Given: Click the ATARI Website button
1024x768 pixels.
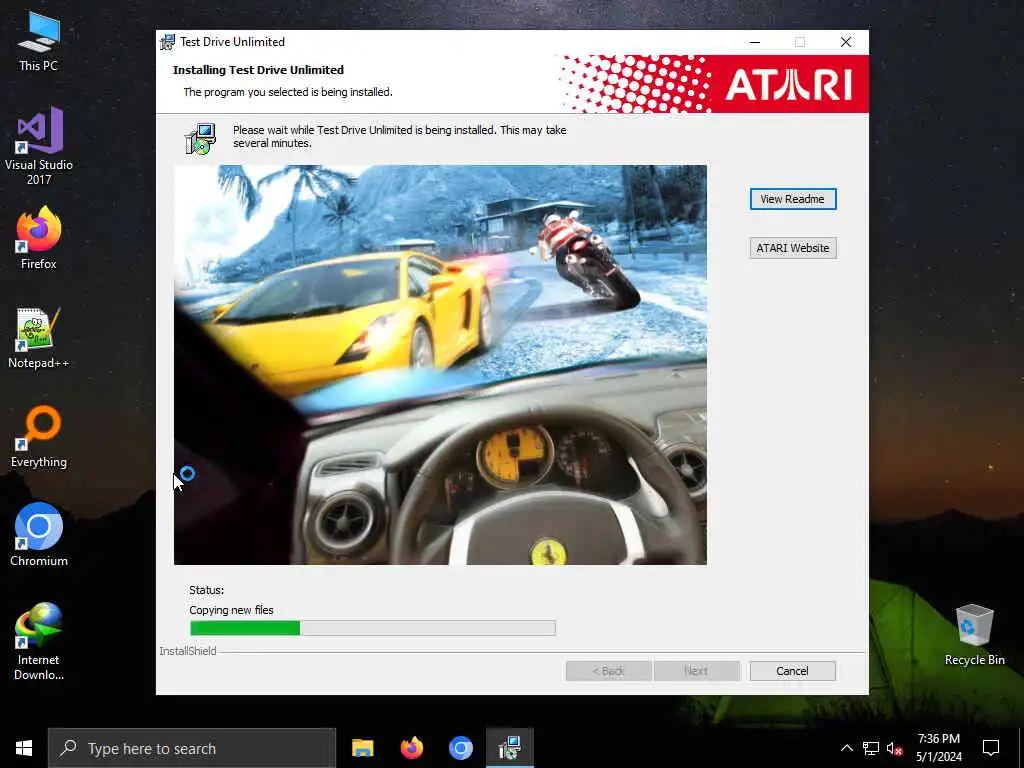Looking at the screenshot, I should 793,248.
